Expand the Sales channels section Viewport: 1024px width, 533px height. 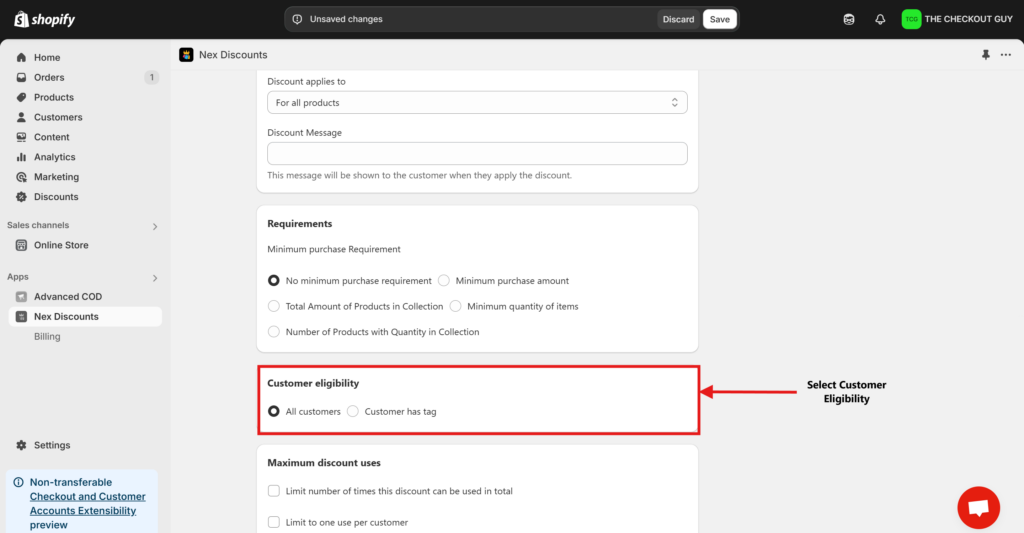pyautogui.click(x=155, y=226)
